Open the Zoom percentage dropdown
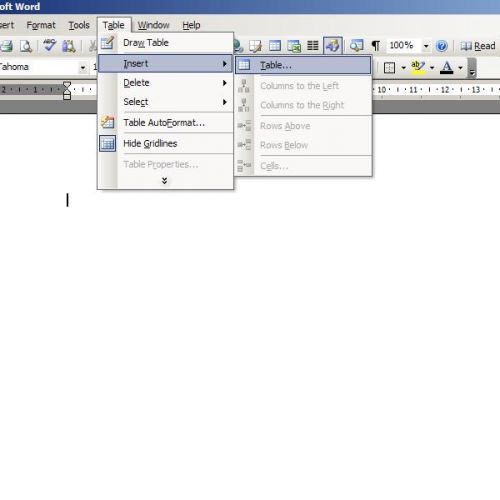The image size is (500, 500). pos(426,46)
